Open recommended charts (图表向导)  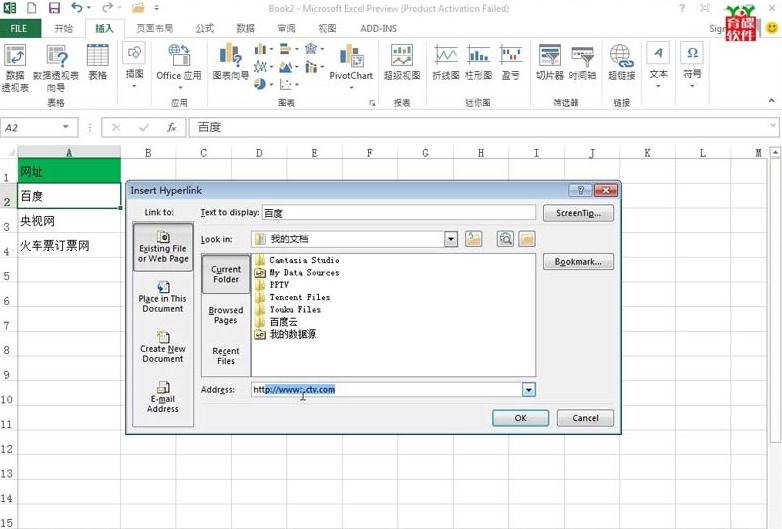pos(230,62)
